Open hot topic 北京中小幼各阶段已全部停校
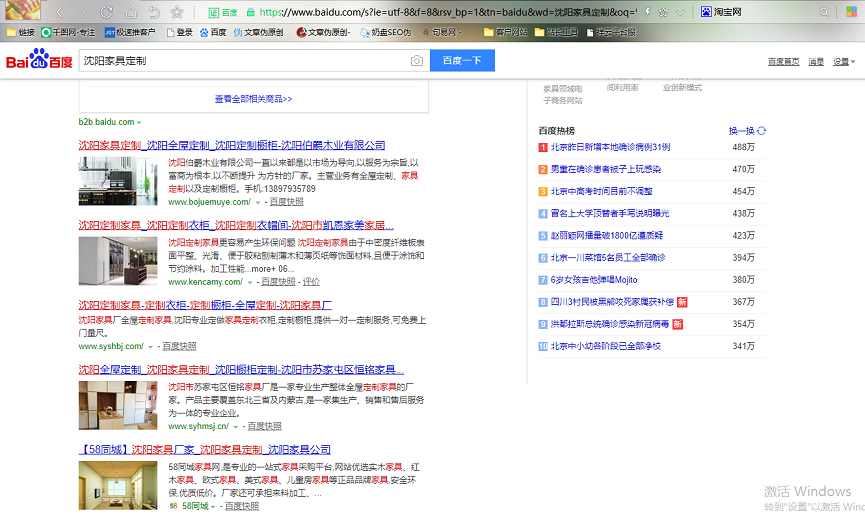Viewport: 865px width, 524px height. click(x=606, y=346)
